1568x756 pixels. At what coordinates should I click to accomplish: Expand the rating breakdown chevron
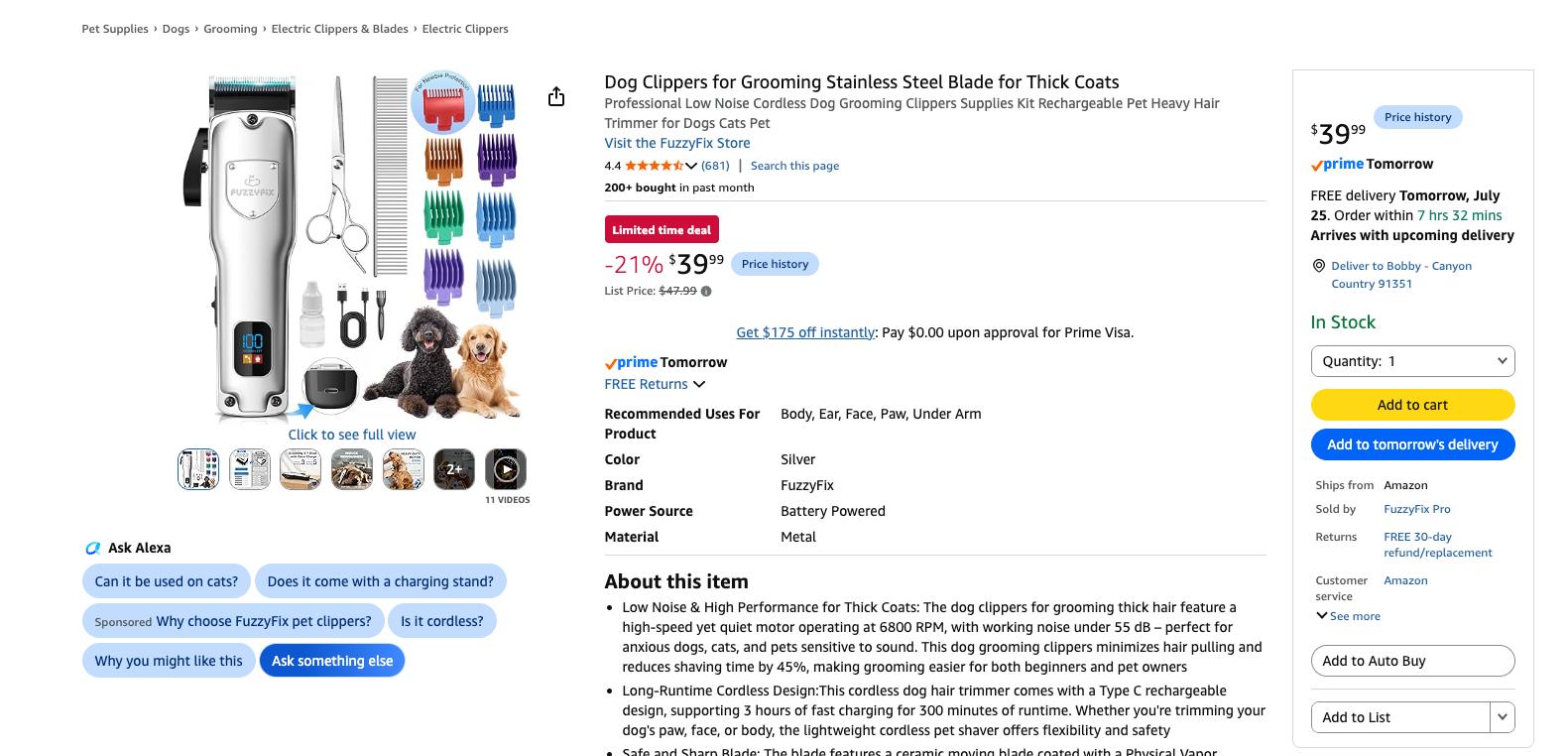pos(691,166)
